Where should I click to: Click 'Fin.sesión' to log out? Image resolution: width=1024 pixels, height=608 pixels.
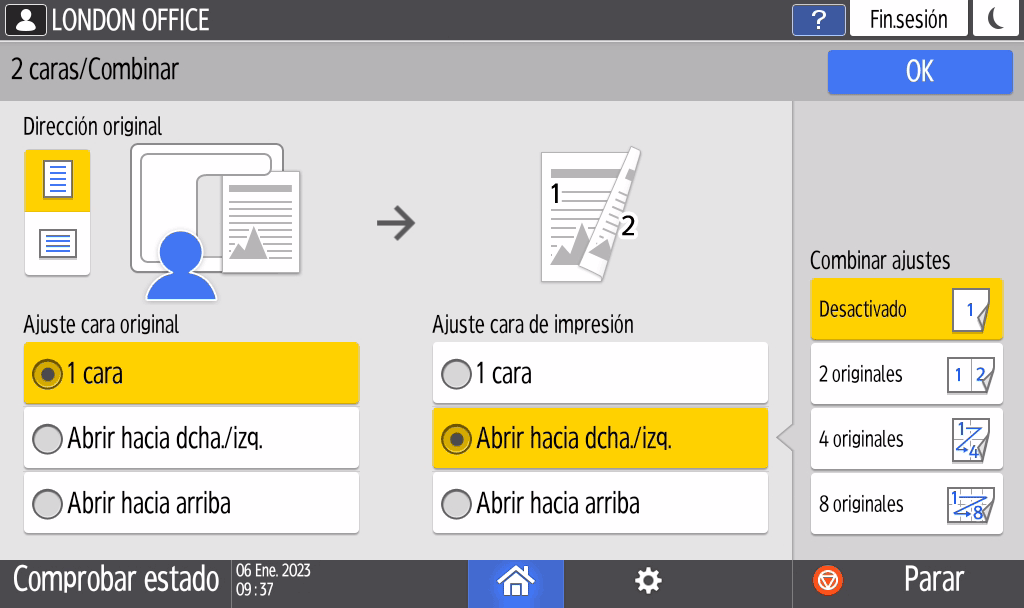click(908, 20)
